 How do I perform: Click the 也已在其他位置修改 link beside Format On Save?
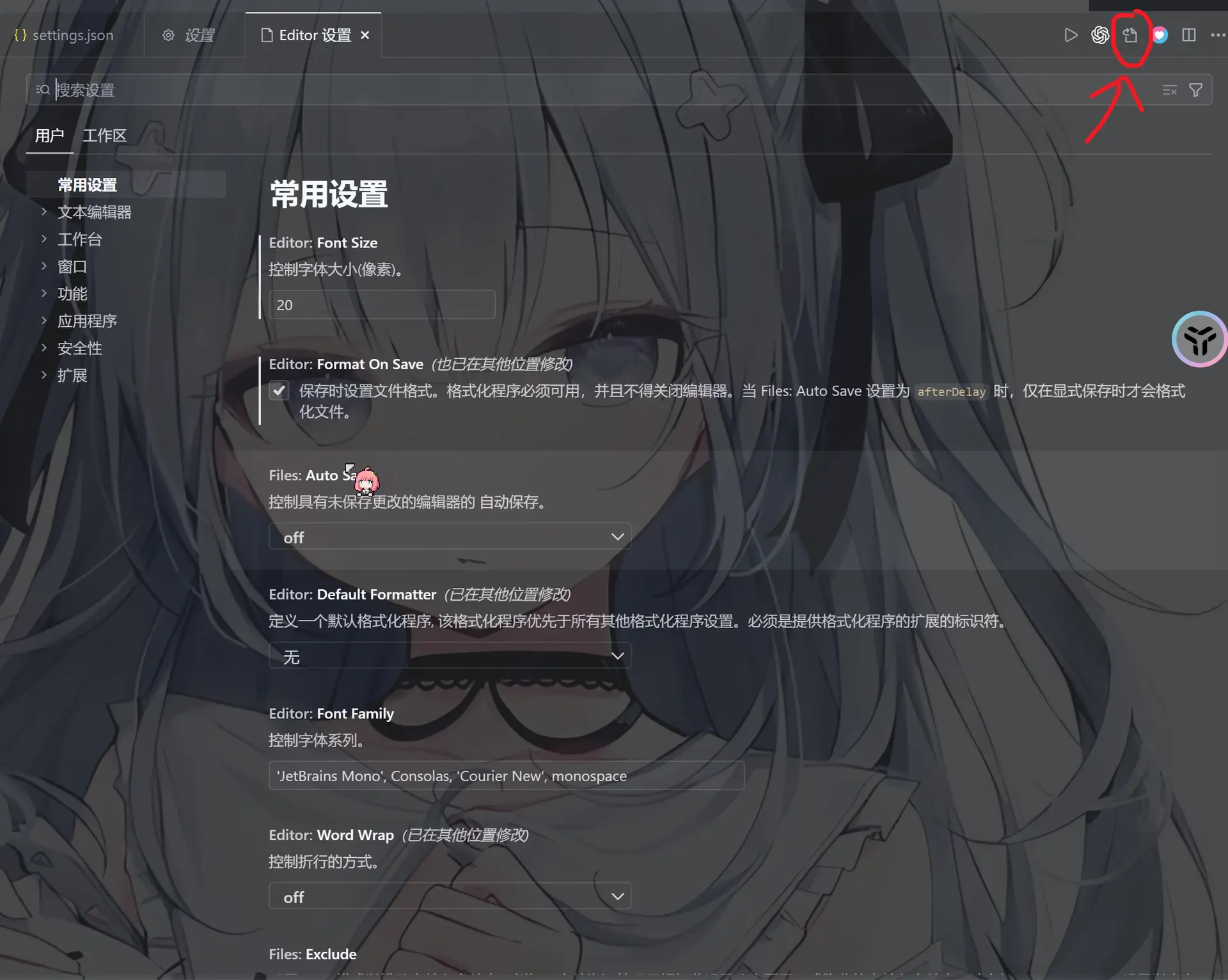point(501,365)
